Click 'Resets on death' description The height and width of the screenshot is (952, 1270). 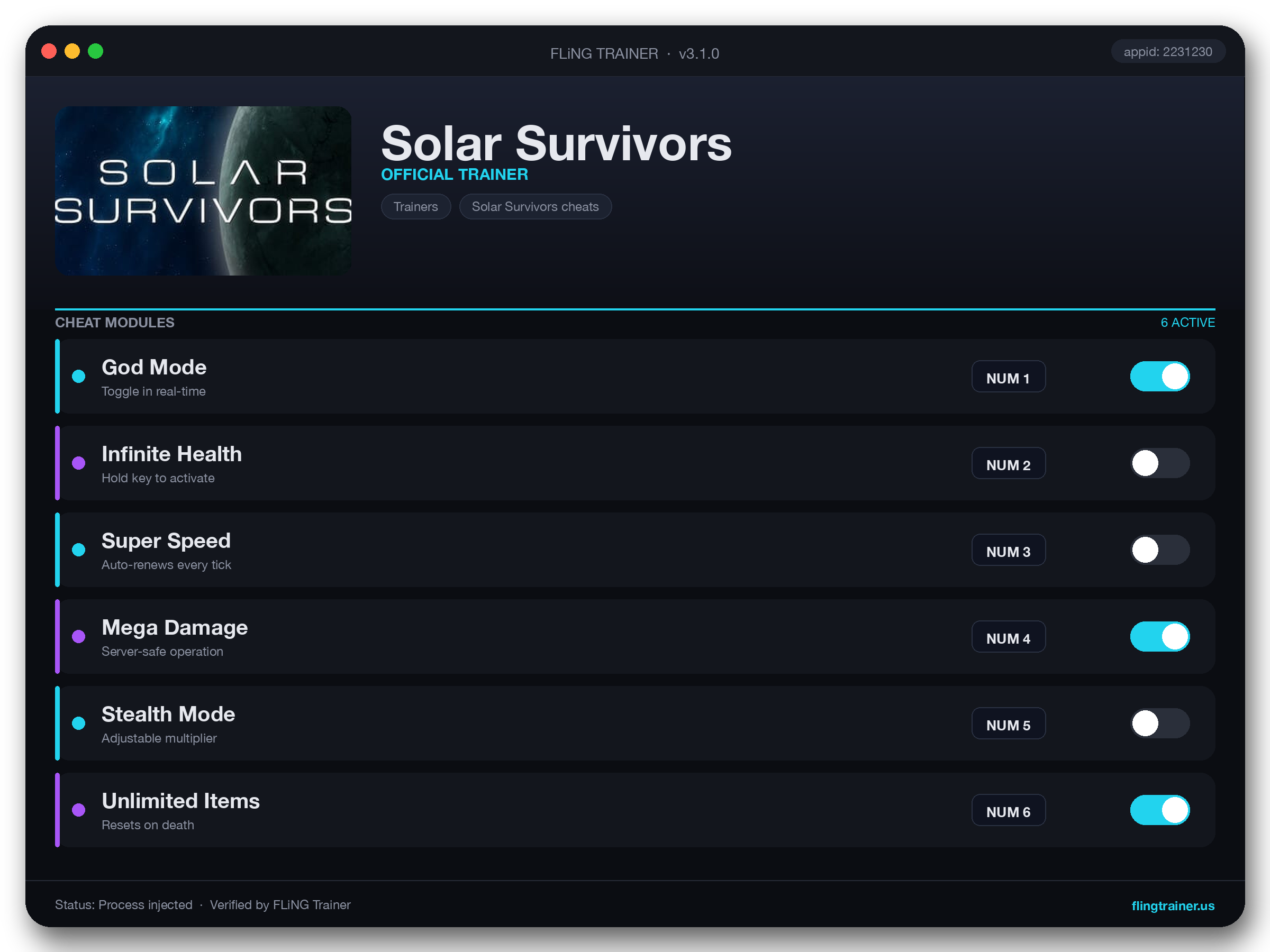tap(148, 825)
